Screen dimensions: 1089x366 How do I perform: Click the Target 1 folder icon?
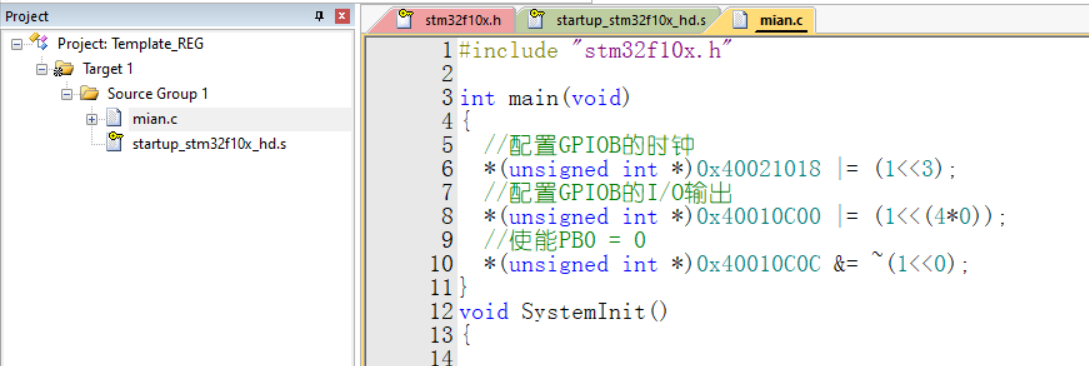click(63, 69)
